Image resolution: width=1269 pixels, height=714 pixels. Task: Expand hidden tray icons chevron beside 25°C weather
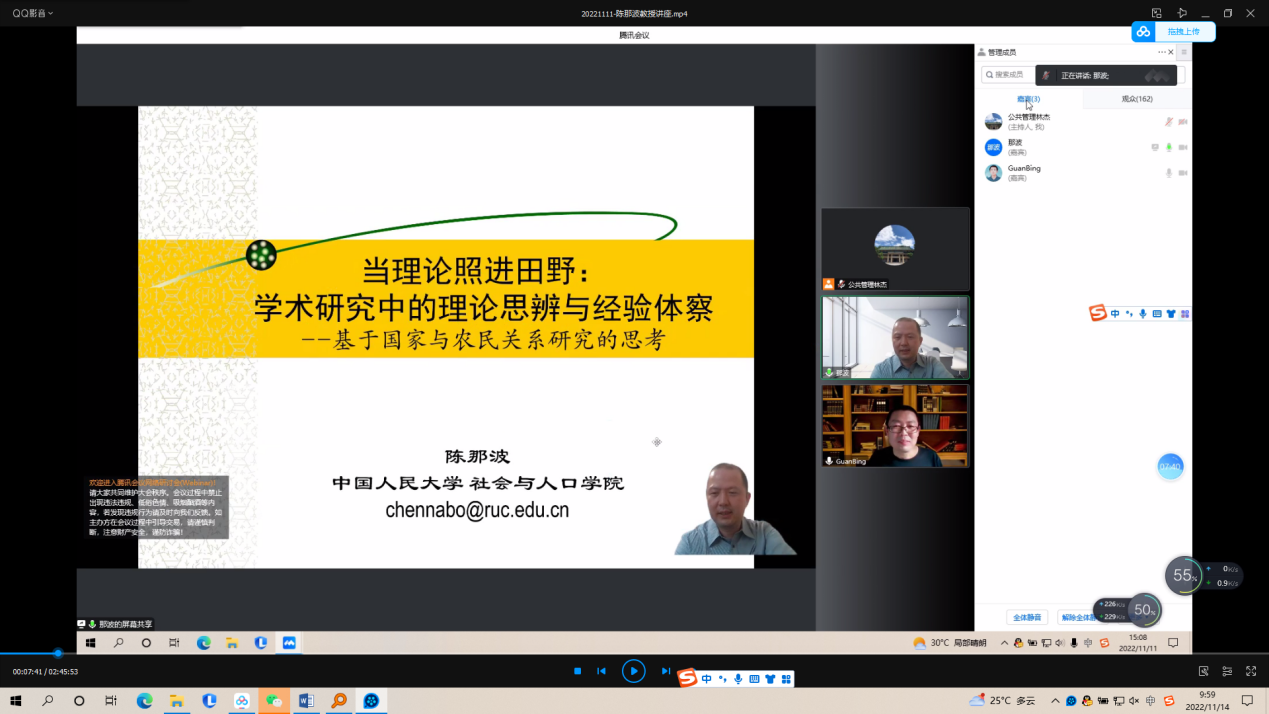point(1055,701)
